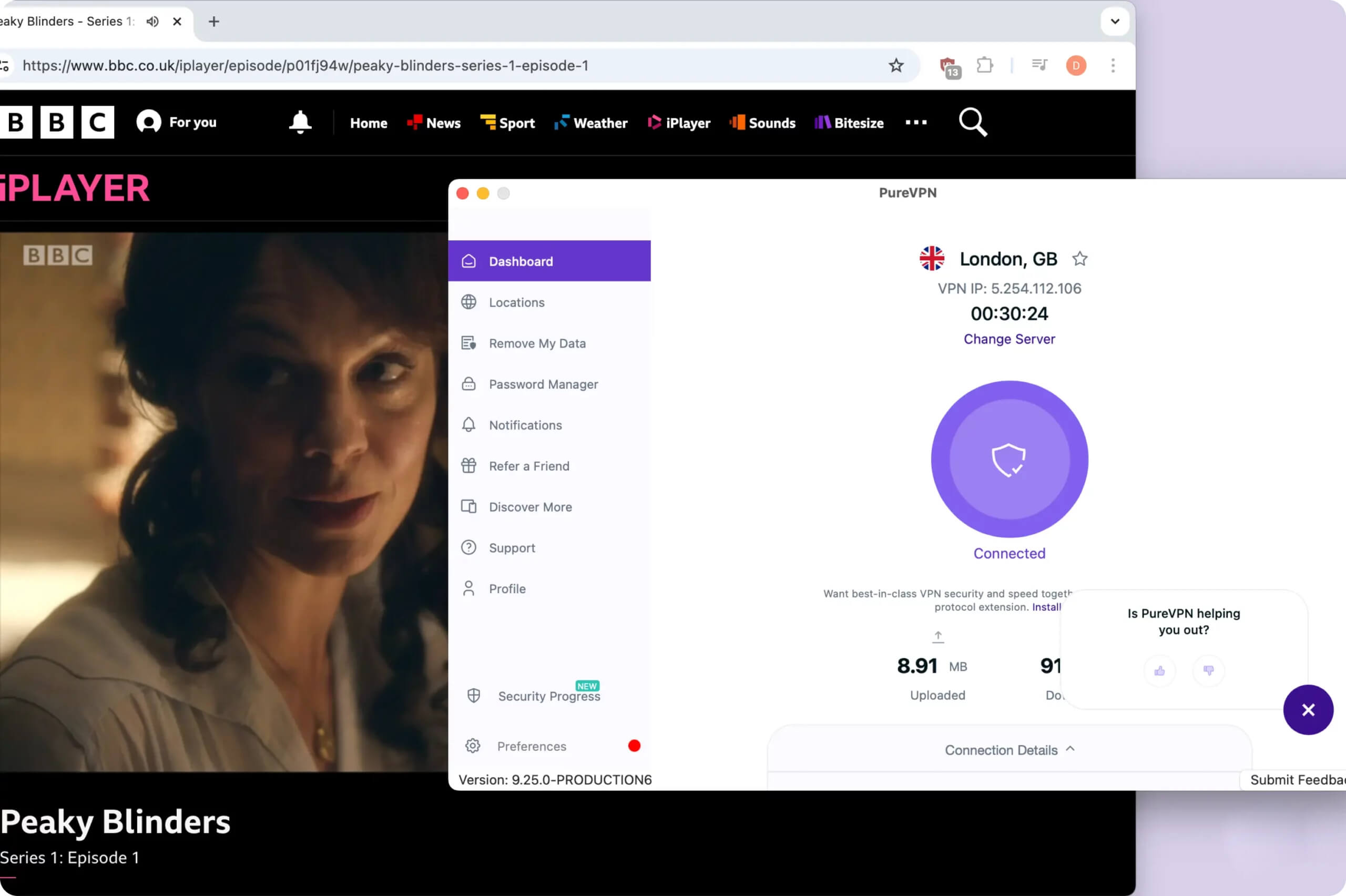The image size is (1346, 896).
Task: Mute the Peaky Blinders tab audio
Action: pyautogui.click(x=151, y=21)
